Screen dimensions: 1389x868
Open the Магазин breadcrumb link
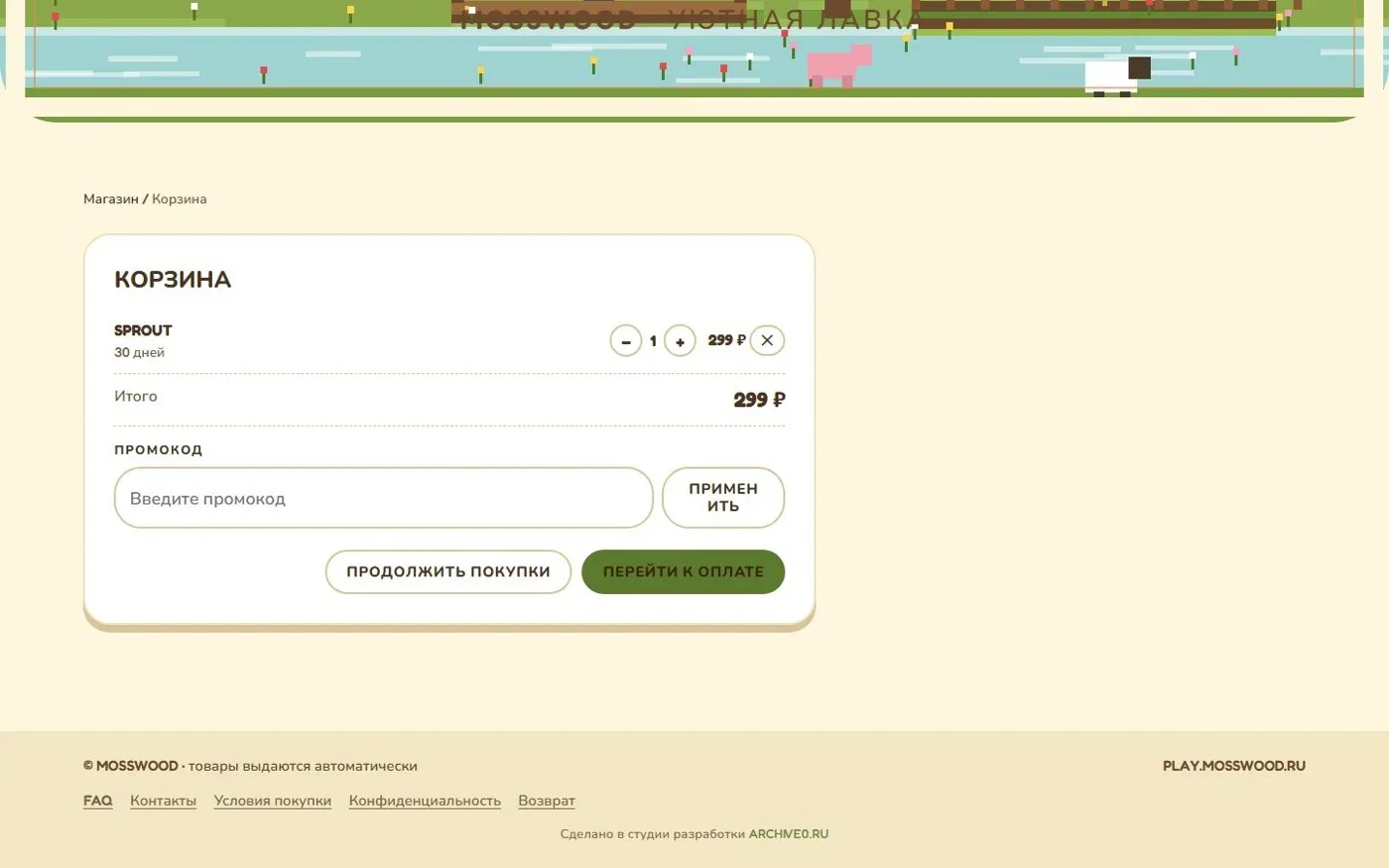111,199
